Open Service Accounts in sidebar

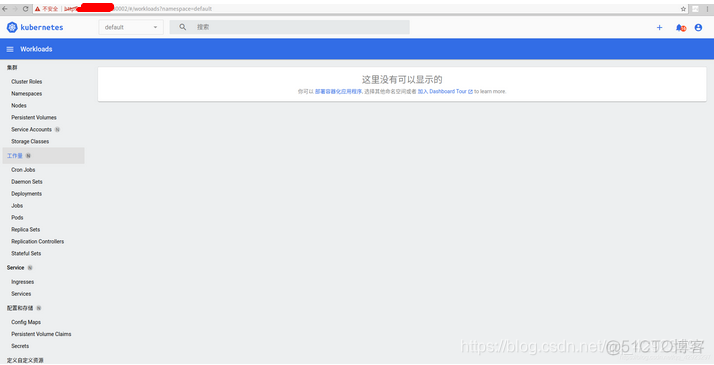coord(31,129)
